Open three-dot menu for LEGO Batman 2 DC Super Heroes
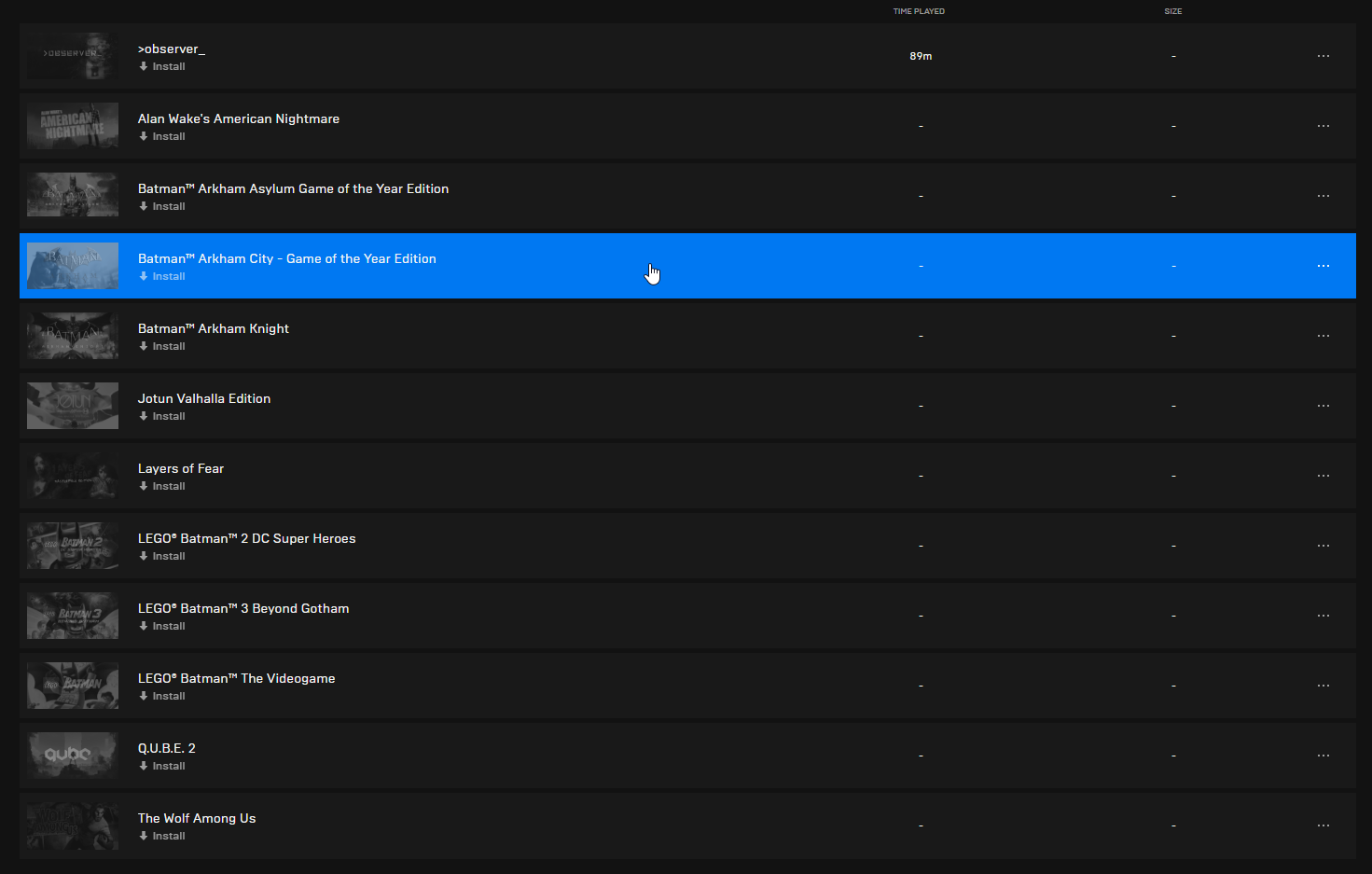1372x874 pixels. 1323,546
